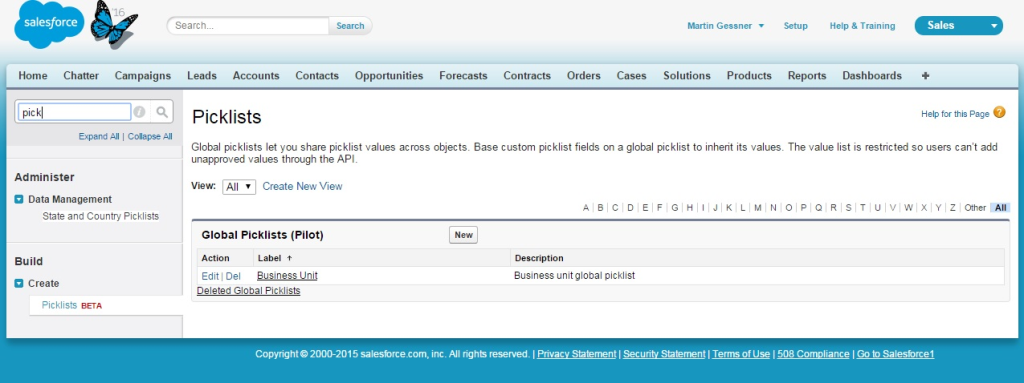Click the global Search button
Screen dimensions: 1024x383
[x=350, y=26]
